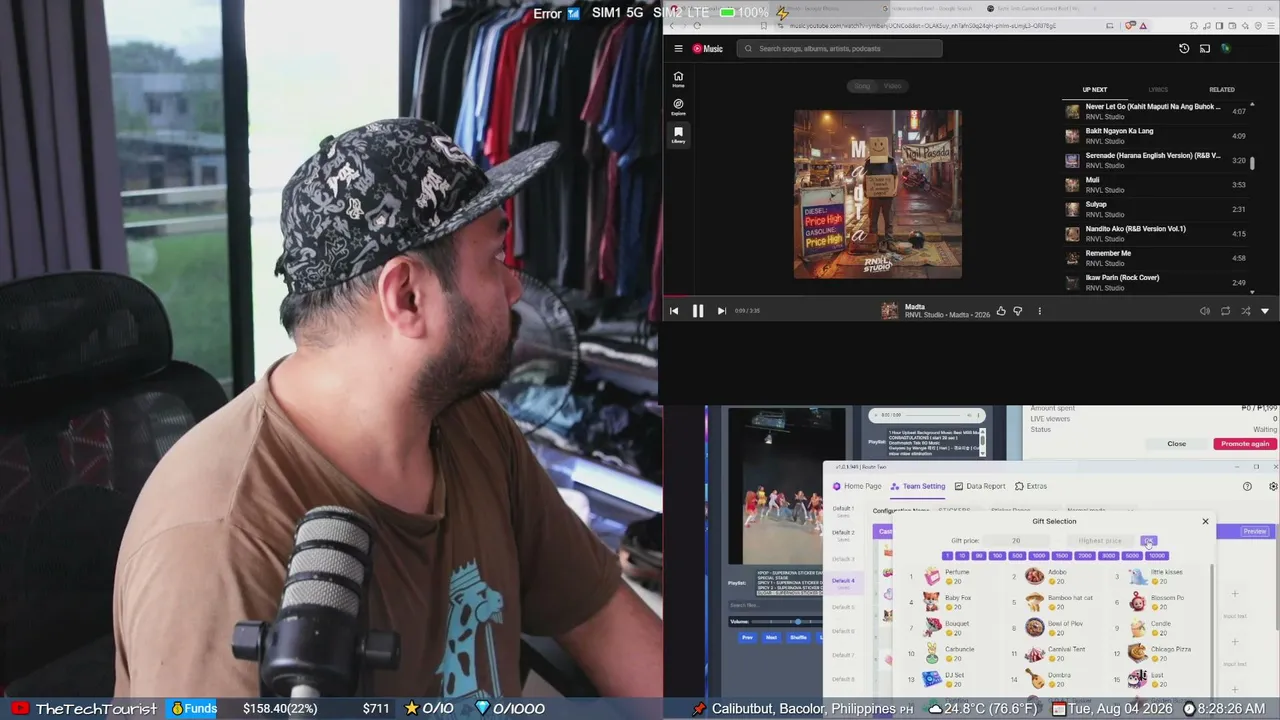Select the UP NEXT tab

(1095, 90)
